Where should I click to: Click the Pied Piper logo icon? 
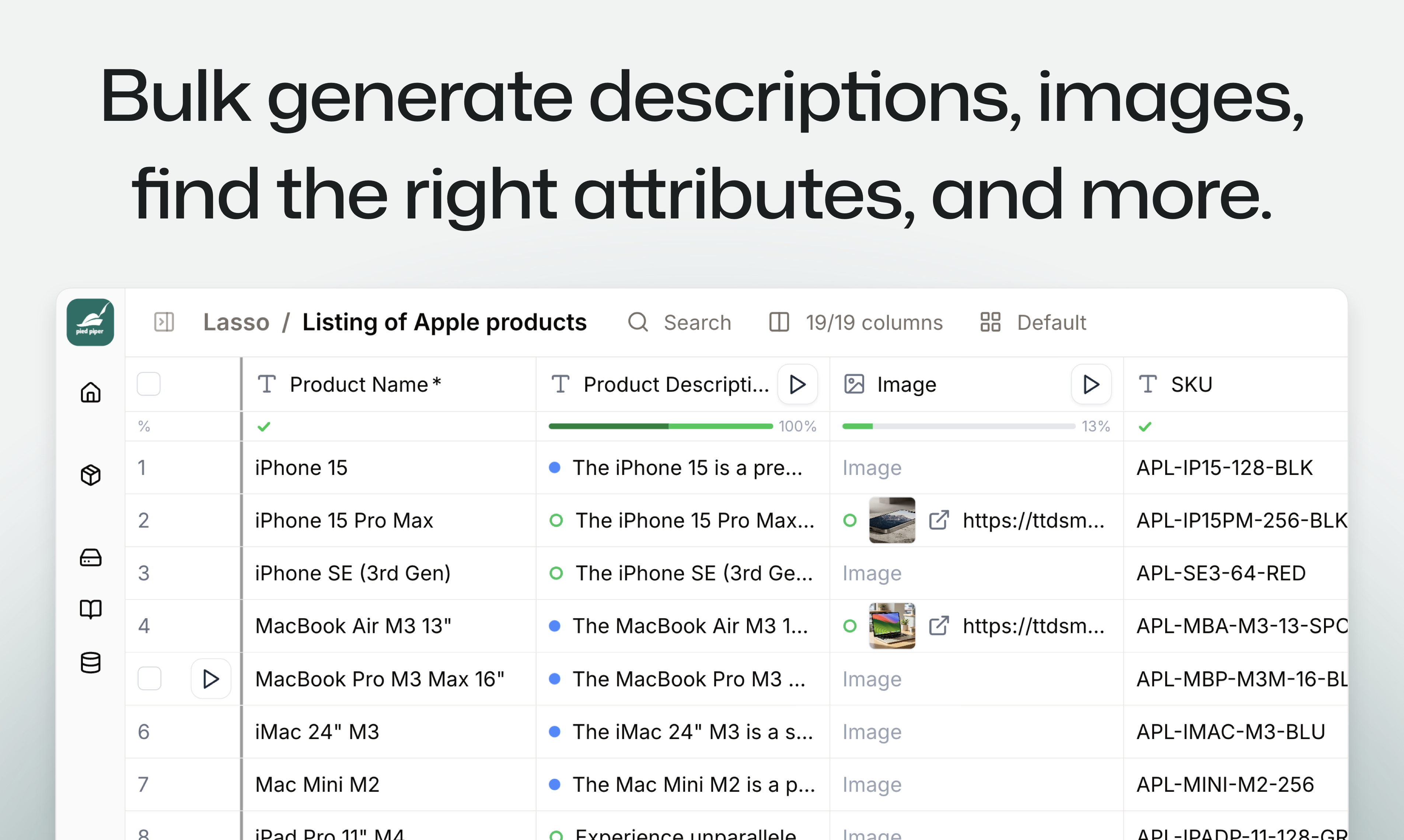point(90,322)
